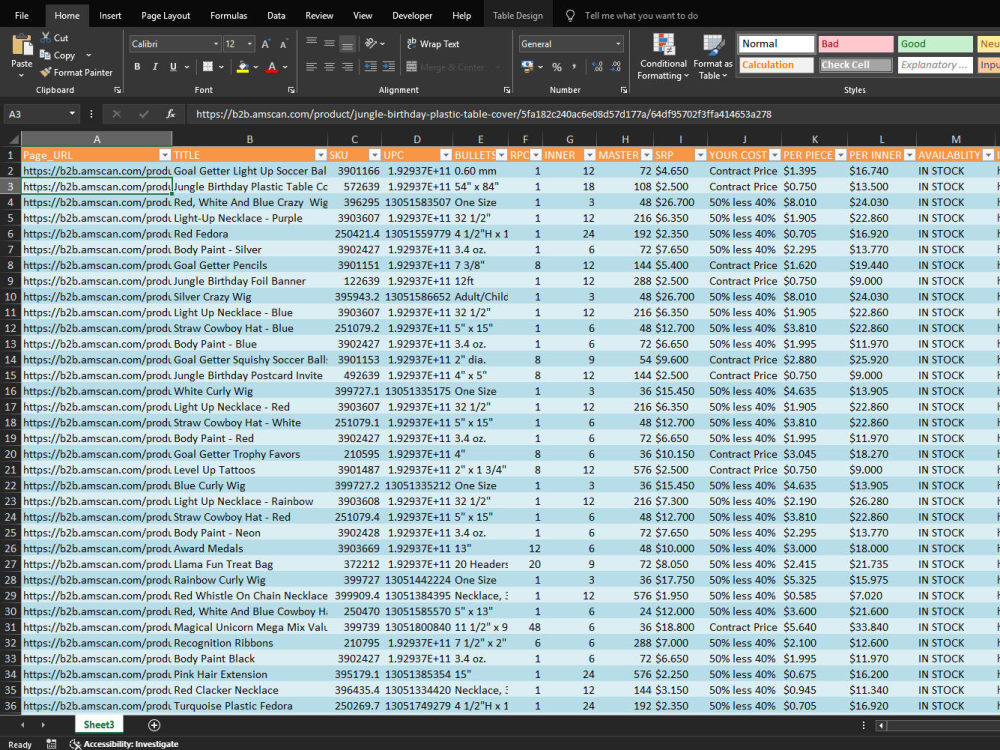Click the Tell me what you want search box
This screenshot has height=750, width=1000.
coord(641,15)
